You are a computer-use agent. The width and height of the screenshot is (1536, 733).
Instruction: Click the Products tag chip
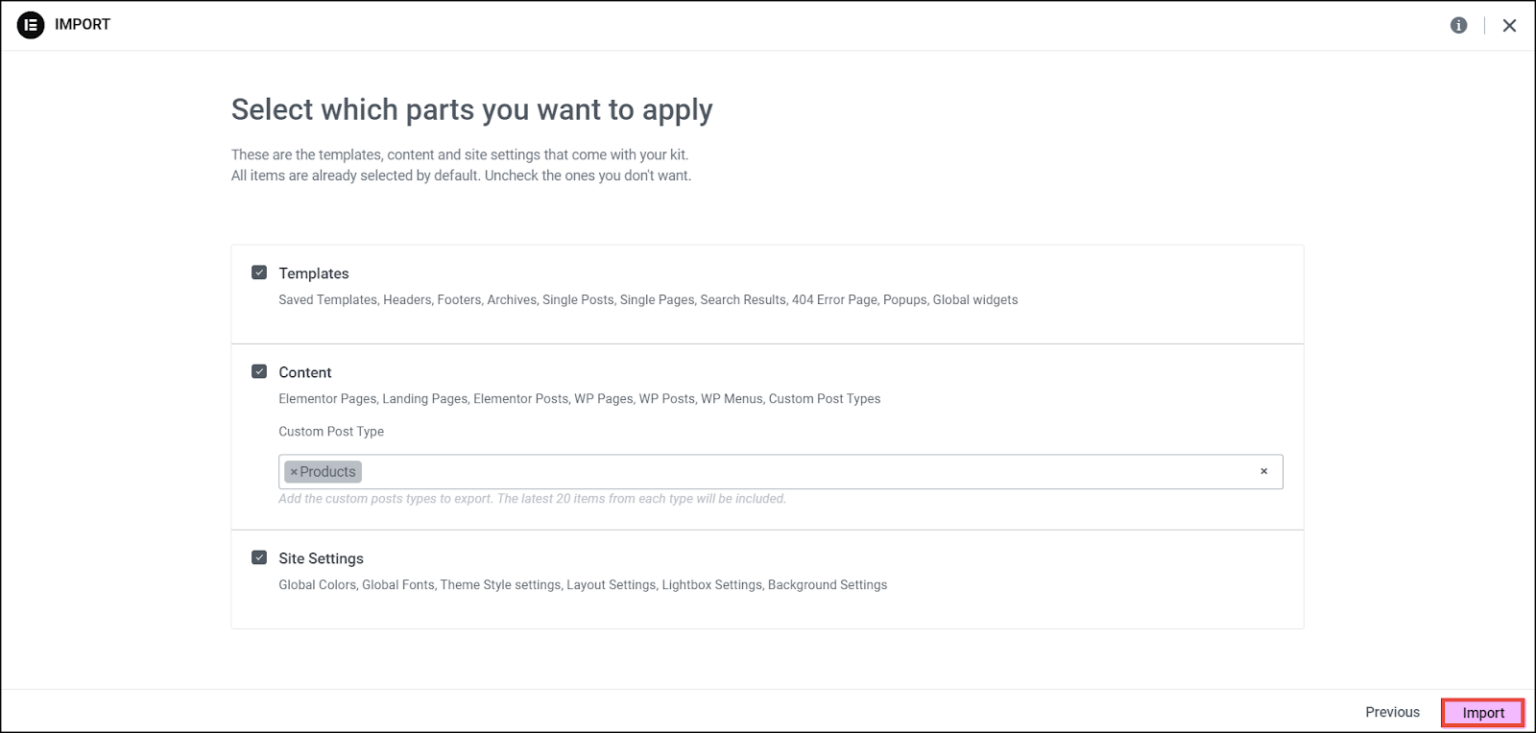[x=328, y=472]
